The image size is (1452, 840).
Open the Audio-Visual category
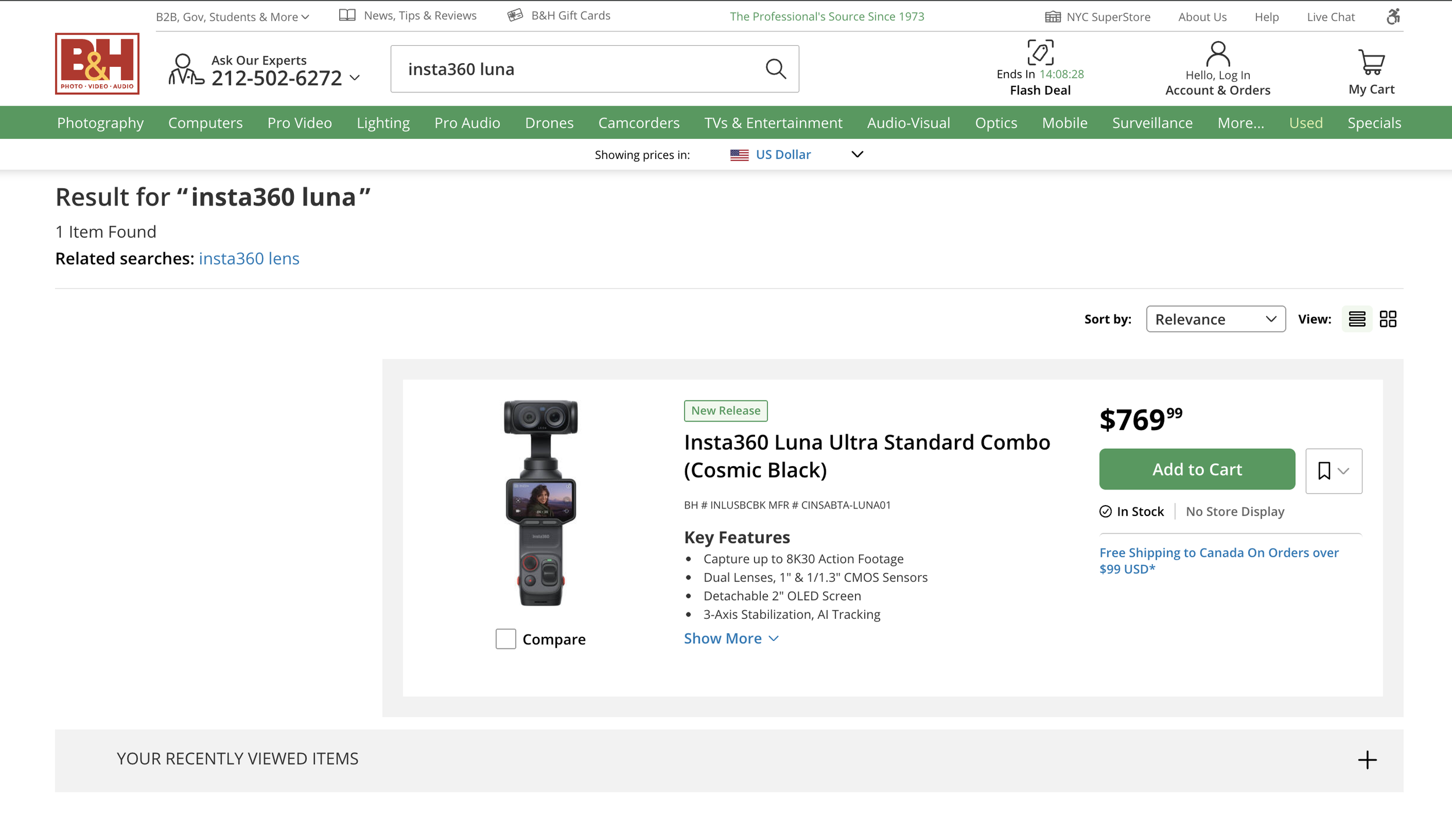[908, 123]
